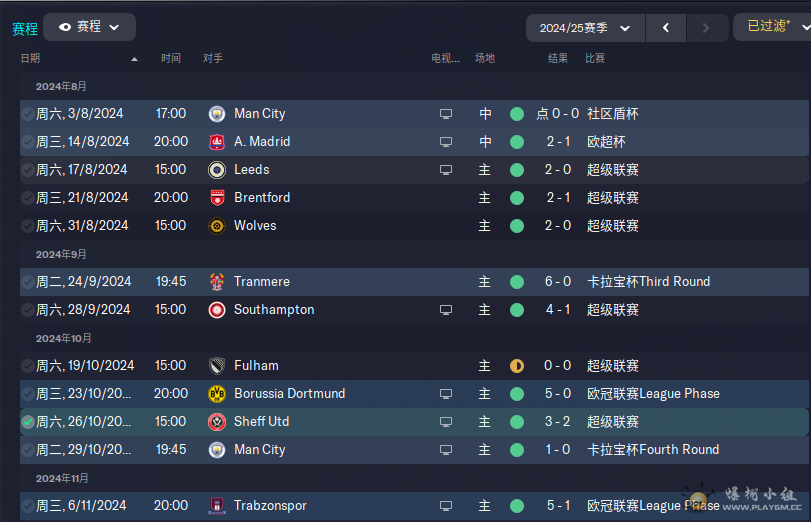Click the Tranmere club crest
This screenshot has width=811, height=522.
[x=217, y=282]
